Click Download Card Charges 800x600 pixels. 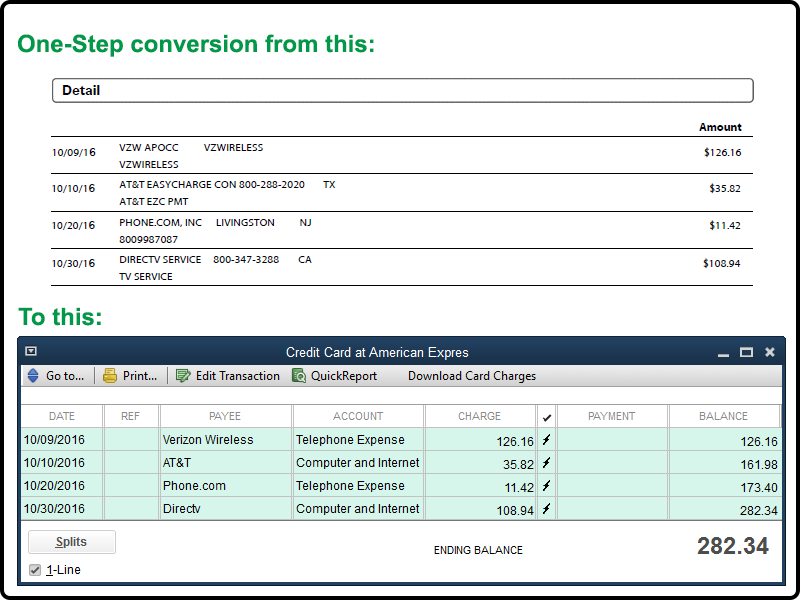click(x=472, y=376)
